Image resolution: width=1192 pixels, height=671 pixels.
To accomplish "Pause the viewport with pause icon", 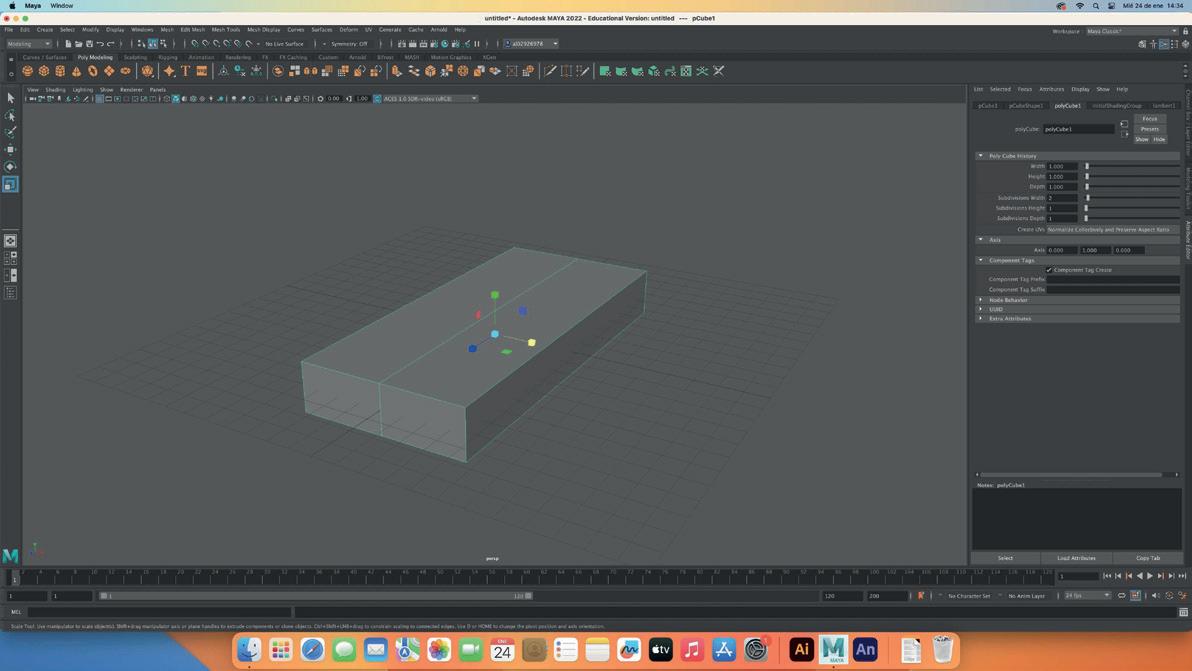I will click(x=477, y=44).
